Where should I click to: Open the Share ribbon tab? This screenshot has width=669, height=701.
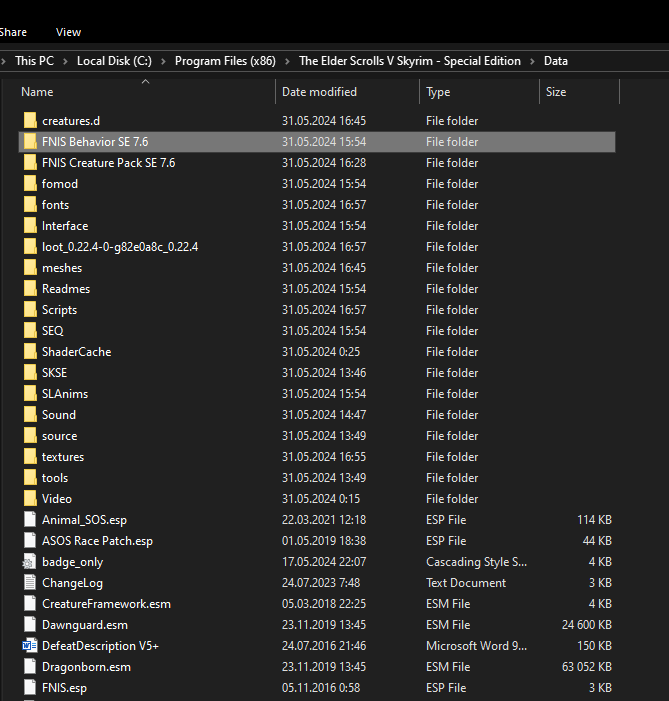click(x=13, y=32)
